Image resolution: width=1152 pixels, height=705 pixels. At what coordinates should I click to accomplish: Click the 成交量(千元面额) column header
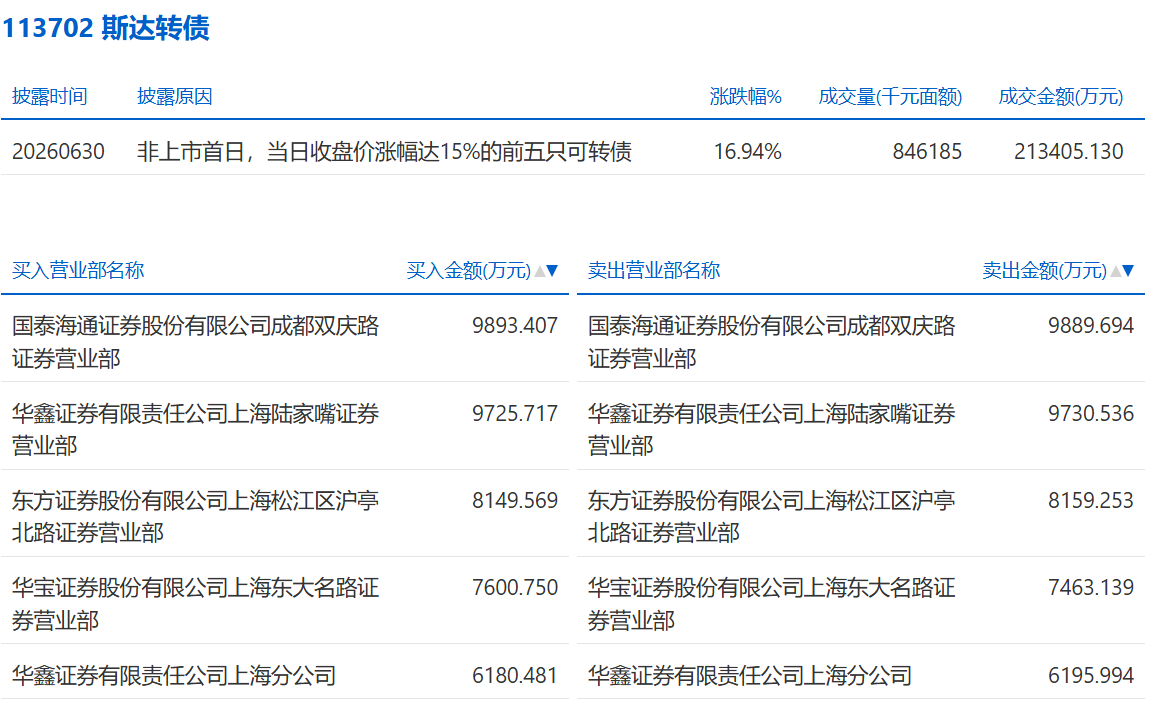click(890, 96)
